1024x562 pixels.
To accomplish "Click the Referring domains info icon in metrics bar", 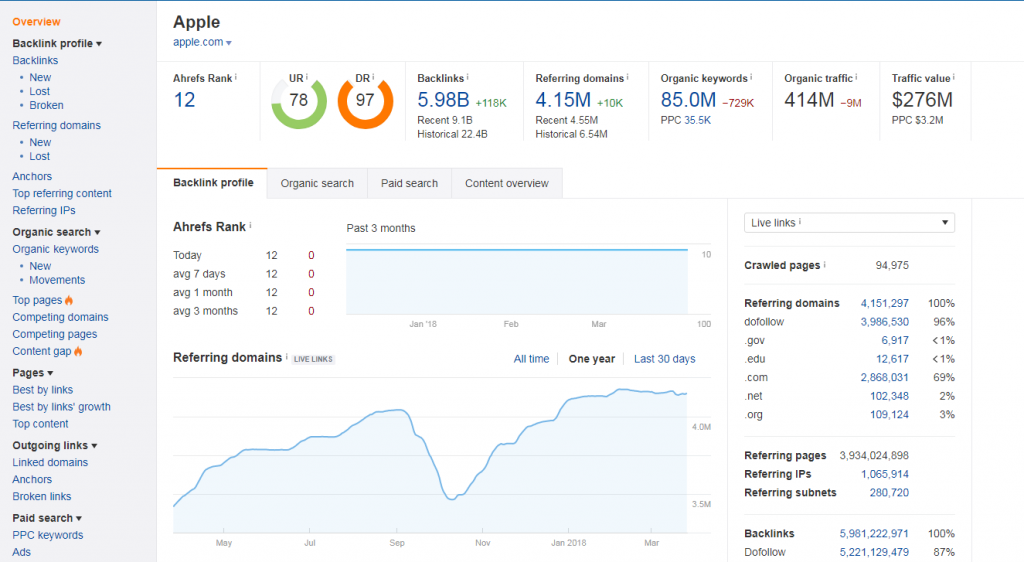I will pyautogui.click(x=628, y=77).
